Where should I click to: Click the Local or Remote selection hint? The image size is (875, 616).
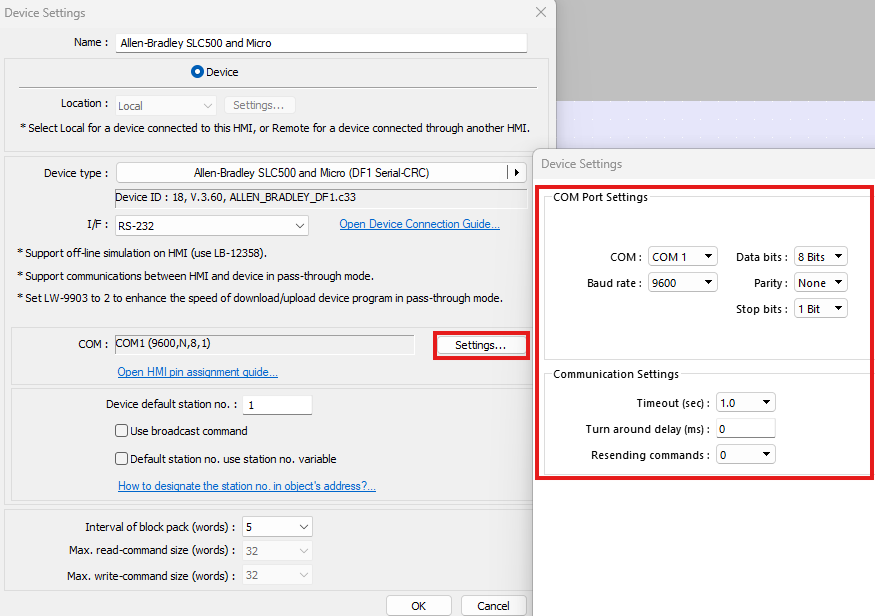pos(275,128)
